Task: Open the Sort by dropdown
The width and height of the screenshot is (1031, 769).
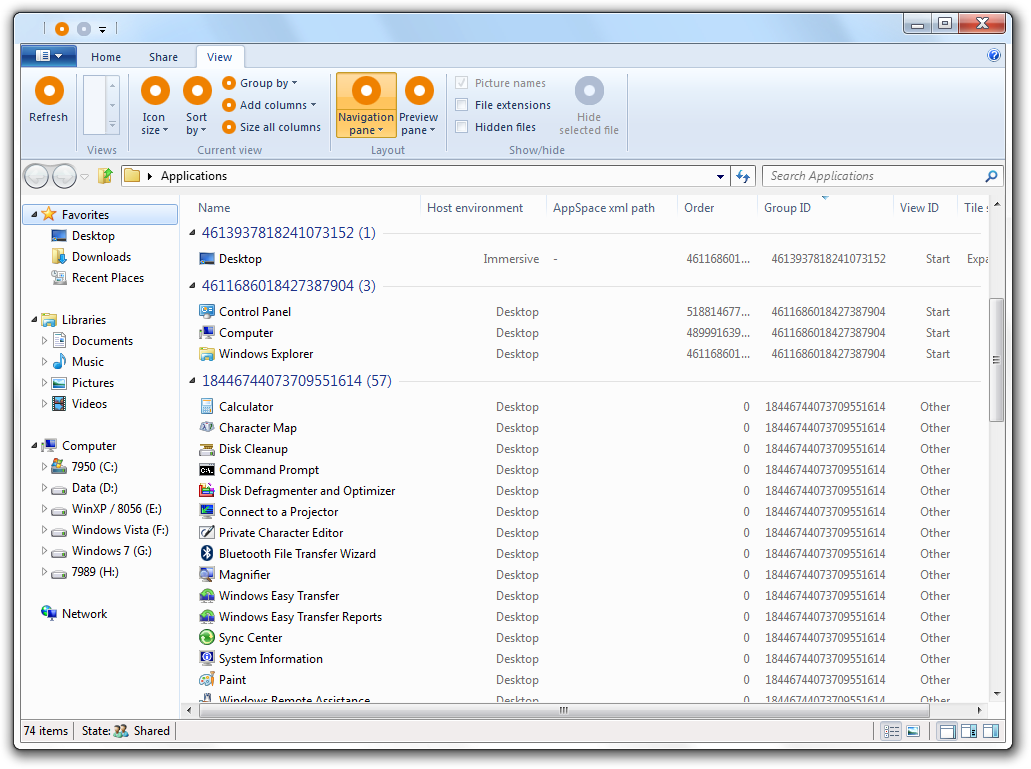Action: coord(196,105)
